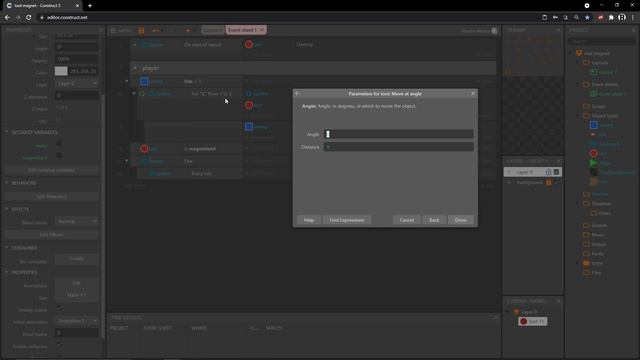Open the Initial animation dropdown

77,321
